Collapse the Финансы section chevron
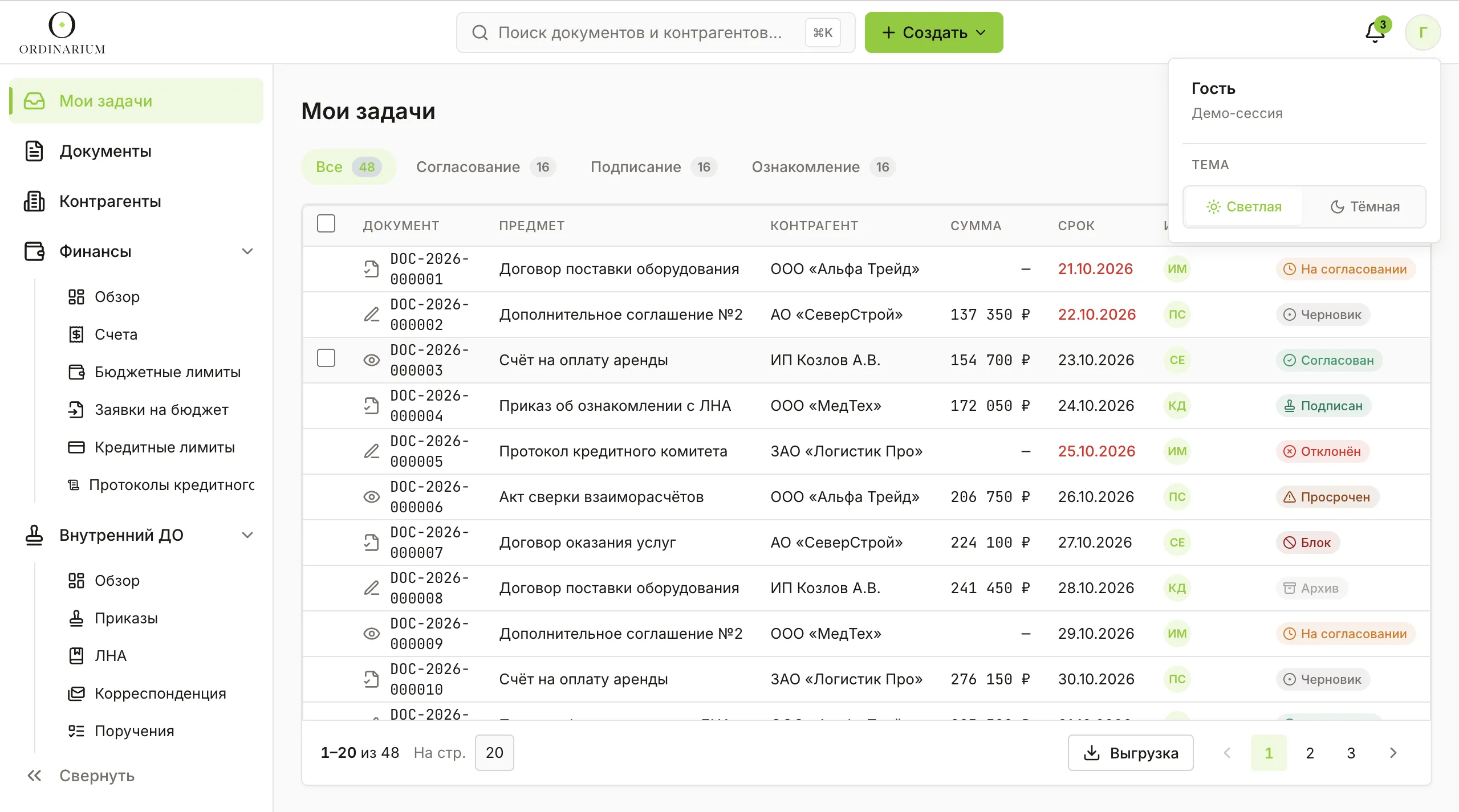 tap(247, 251)
